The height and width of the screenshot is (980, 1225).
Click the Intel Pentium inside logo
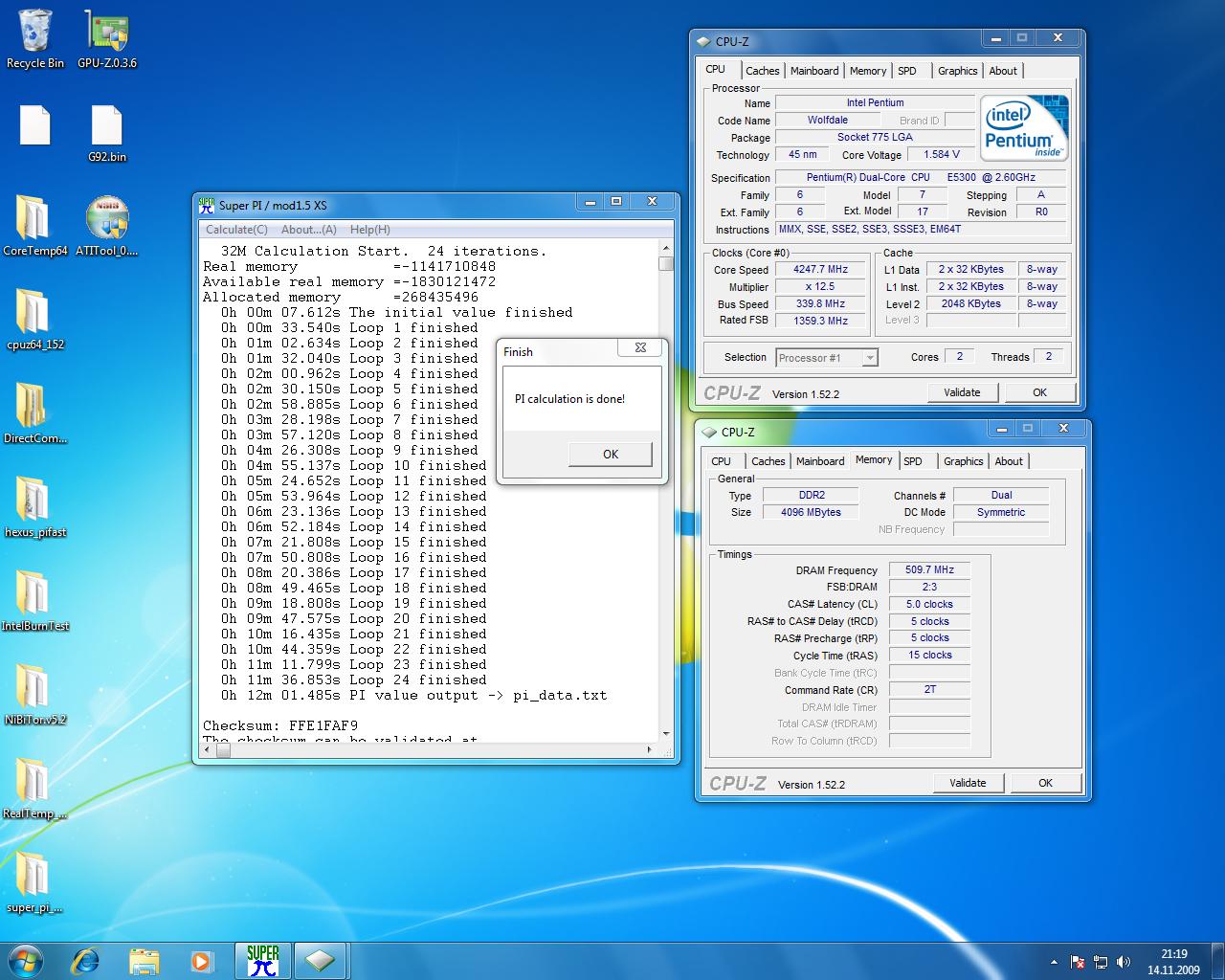point(1023,128)
